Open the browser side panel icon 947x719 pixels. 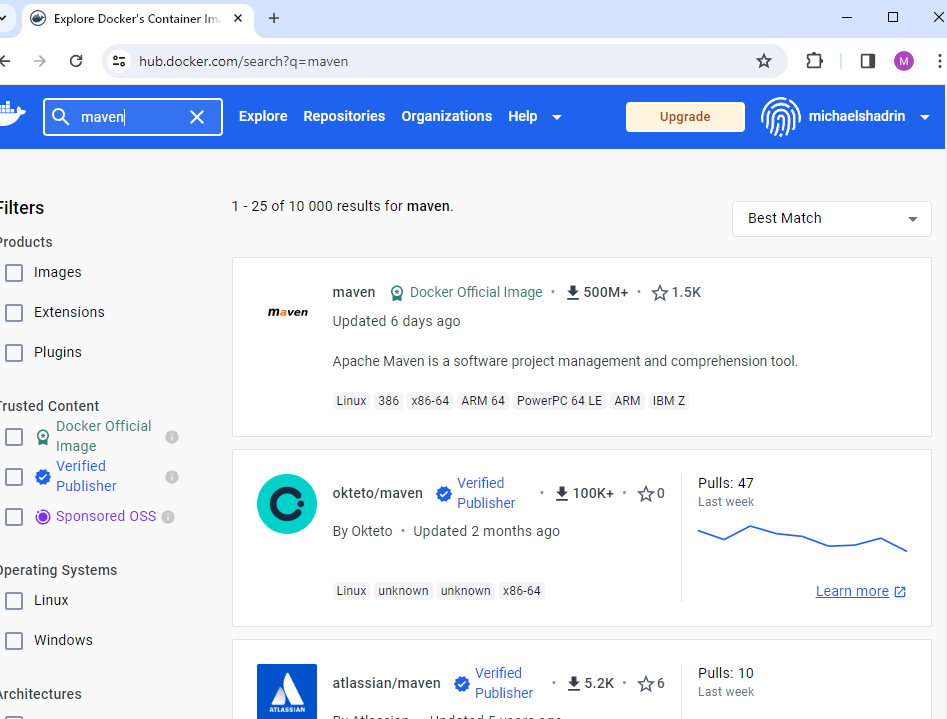click(x=868, y=61)
